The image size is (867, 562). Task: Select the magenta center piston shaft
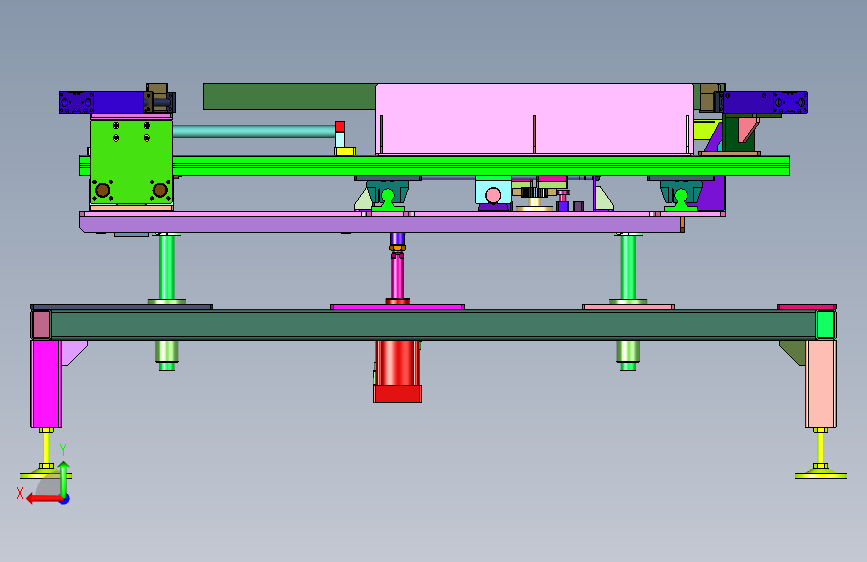[397, 278]
